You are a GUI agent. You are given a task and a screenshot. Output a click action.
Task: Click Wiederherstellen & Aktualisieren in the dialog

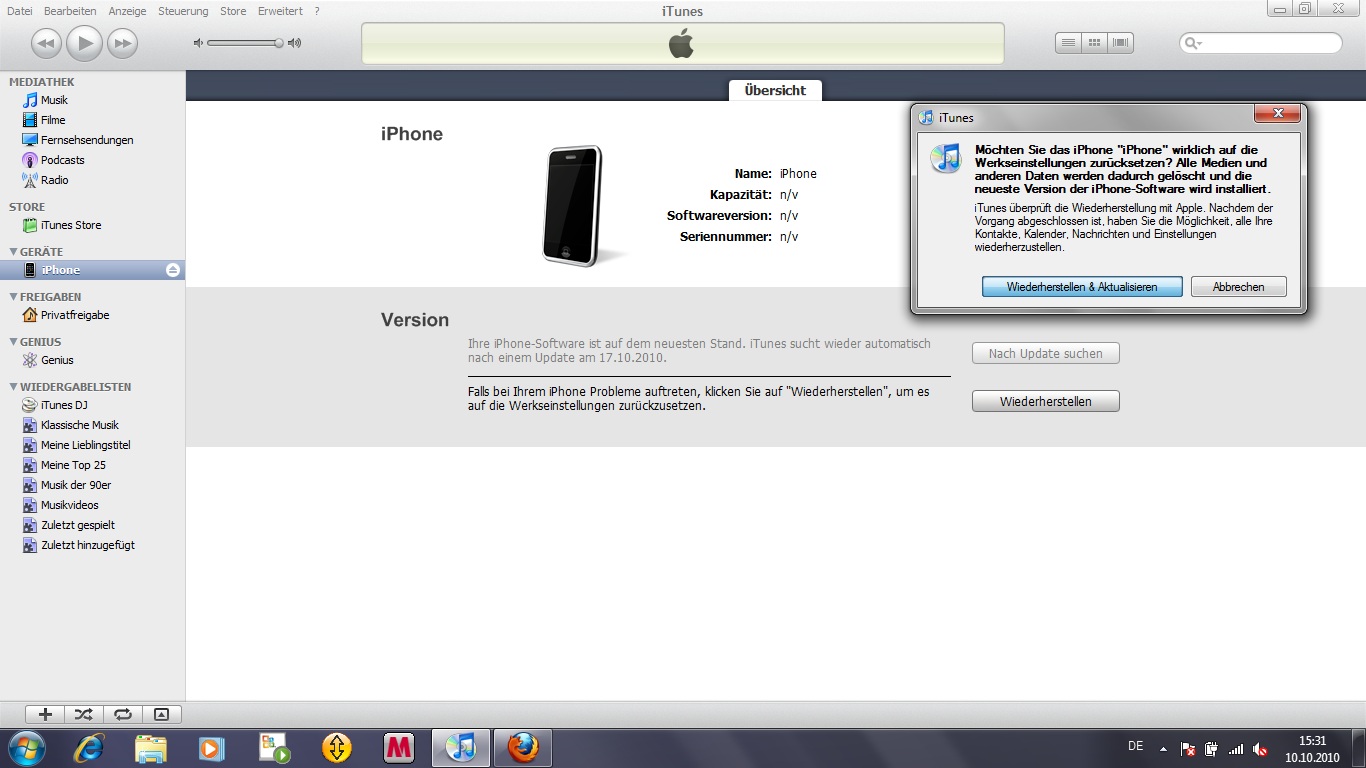1082,287
